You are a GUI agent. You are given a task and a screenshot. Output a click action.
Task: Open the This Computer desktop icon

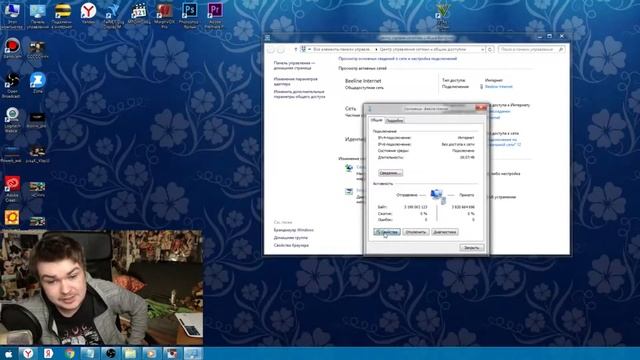[12, 15]
